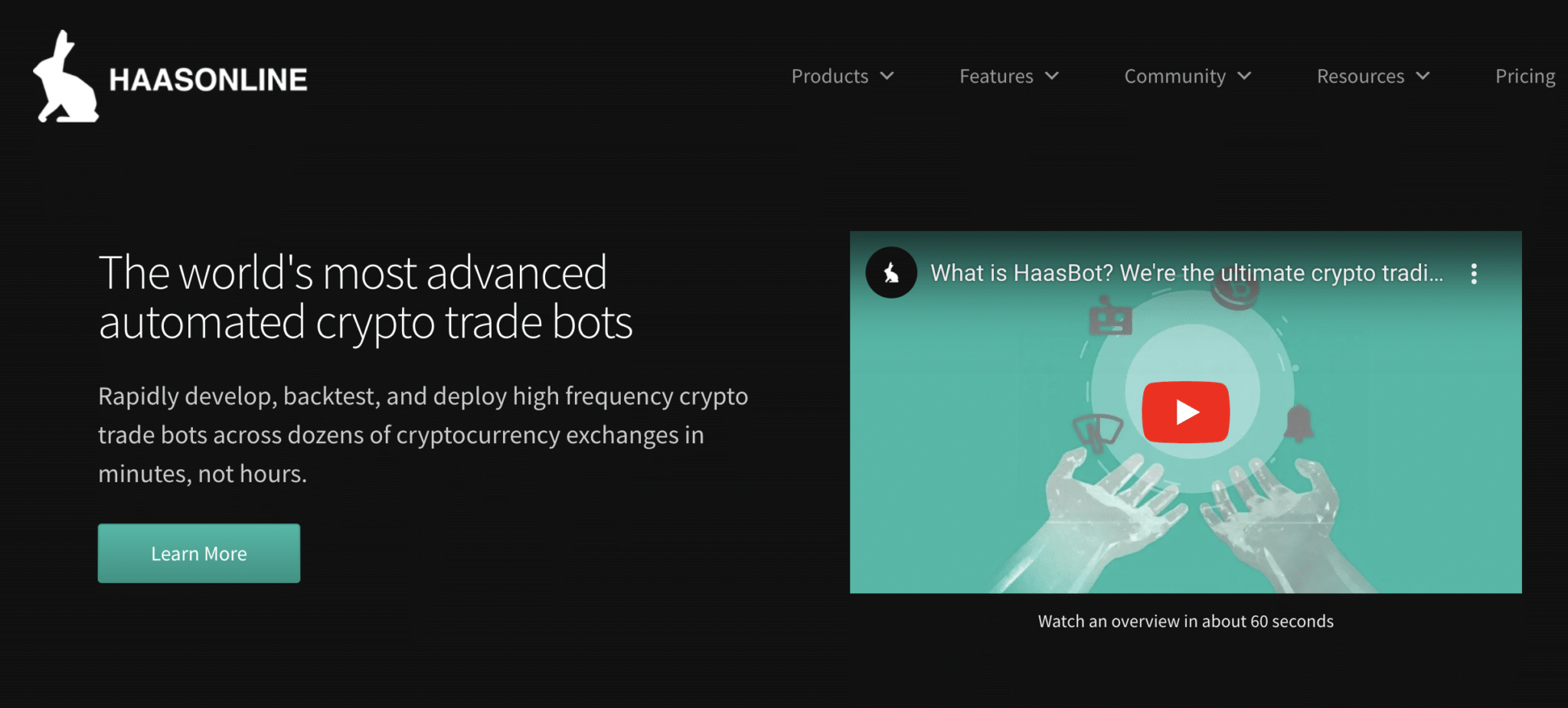Click the paragraph starting 'Rapidly develop, backtest'

(423, 435)
